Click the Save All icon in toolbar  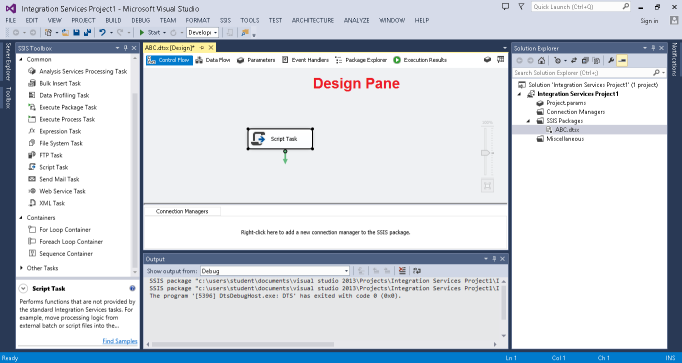[87, 33]
